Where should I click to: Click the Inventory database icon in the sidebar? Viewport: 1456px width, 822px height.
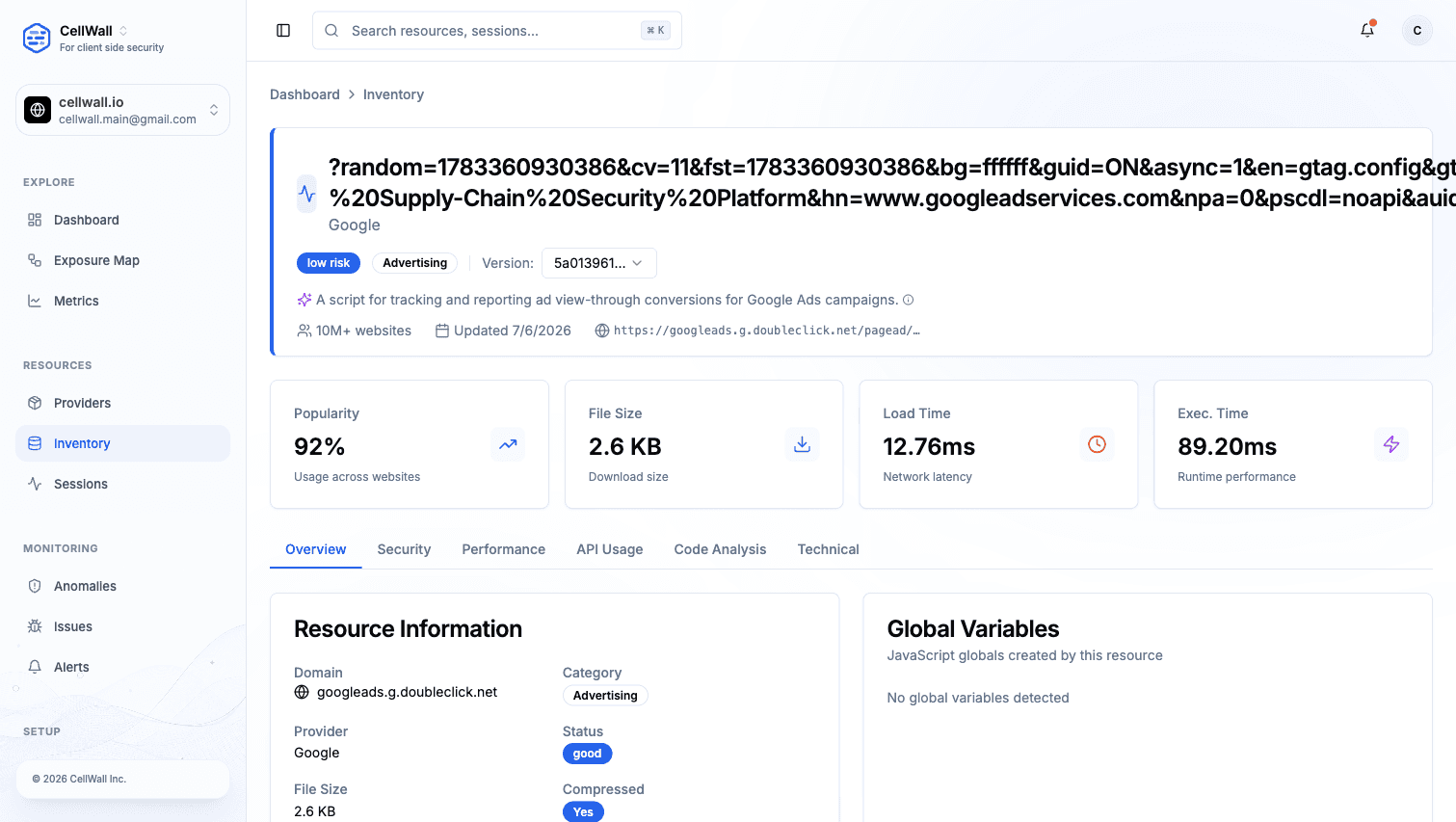point(35,443)
